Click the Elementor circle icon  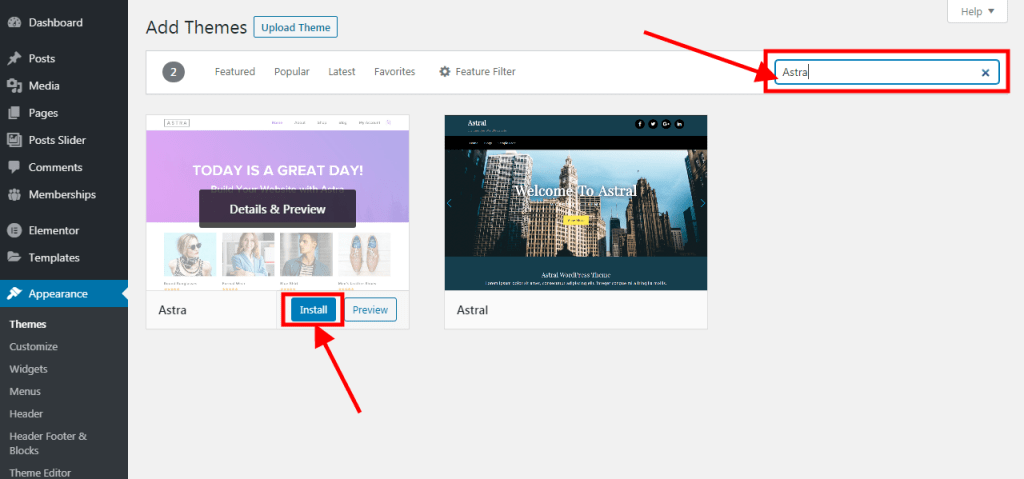(x=14, y=230)
